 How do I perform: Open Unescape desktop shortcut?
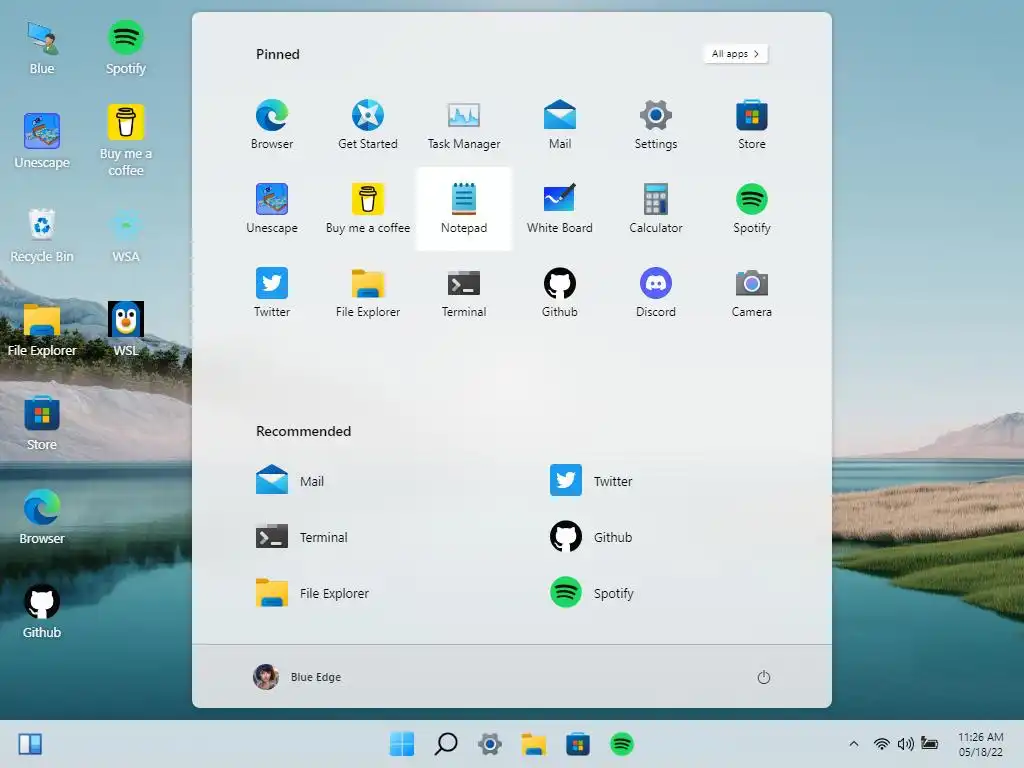42,141
